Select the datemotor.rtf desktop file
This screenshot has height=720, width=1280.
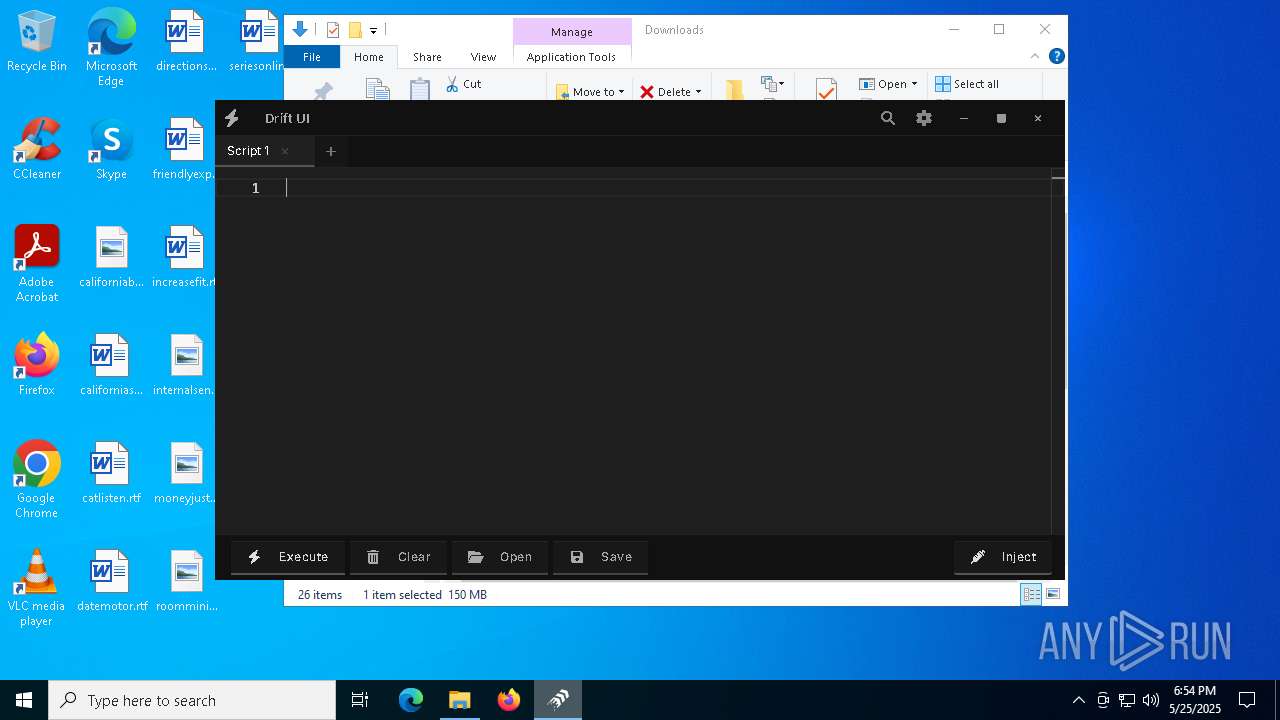(x=111, y=581)
